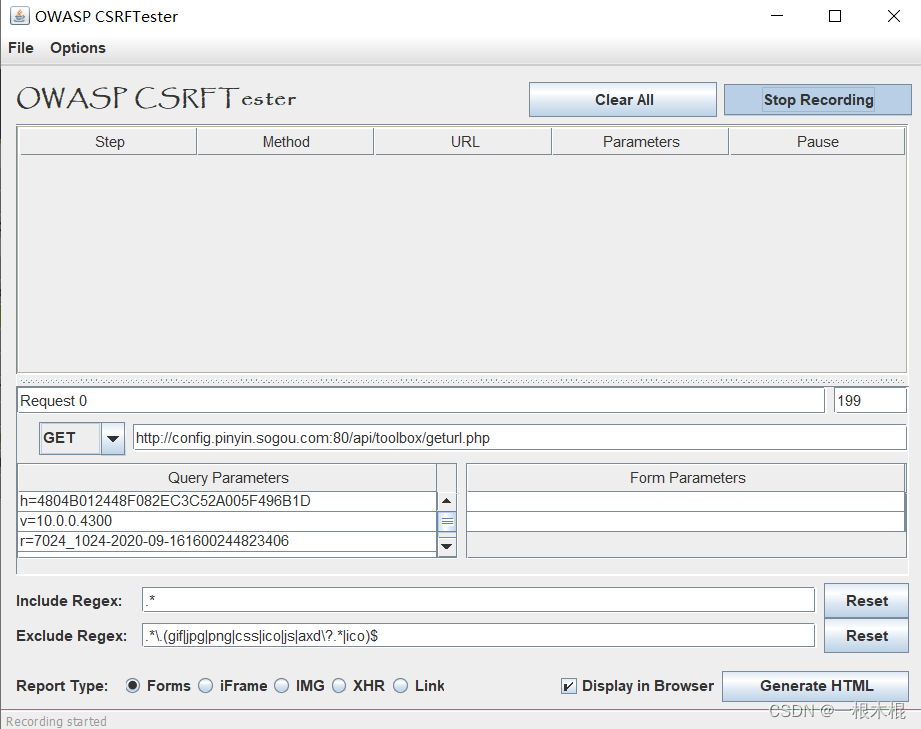Click the Include Regex input field

click(x=478, y=600)
